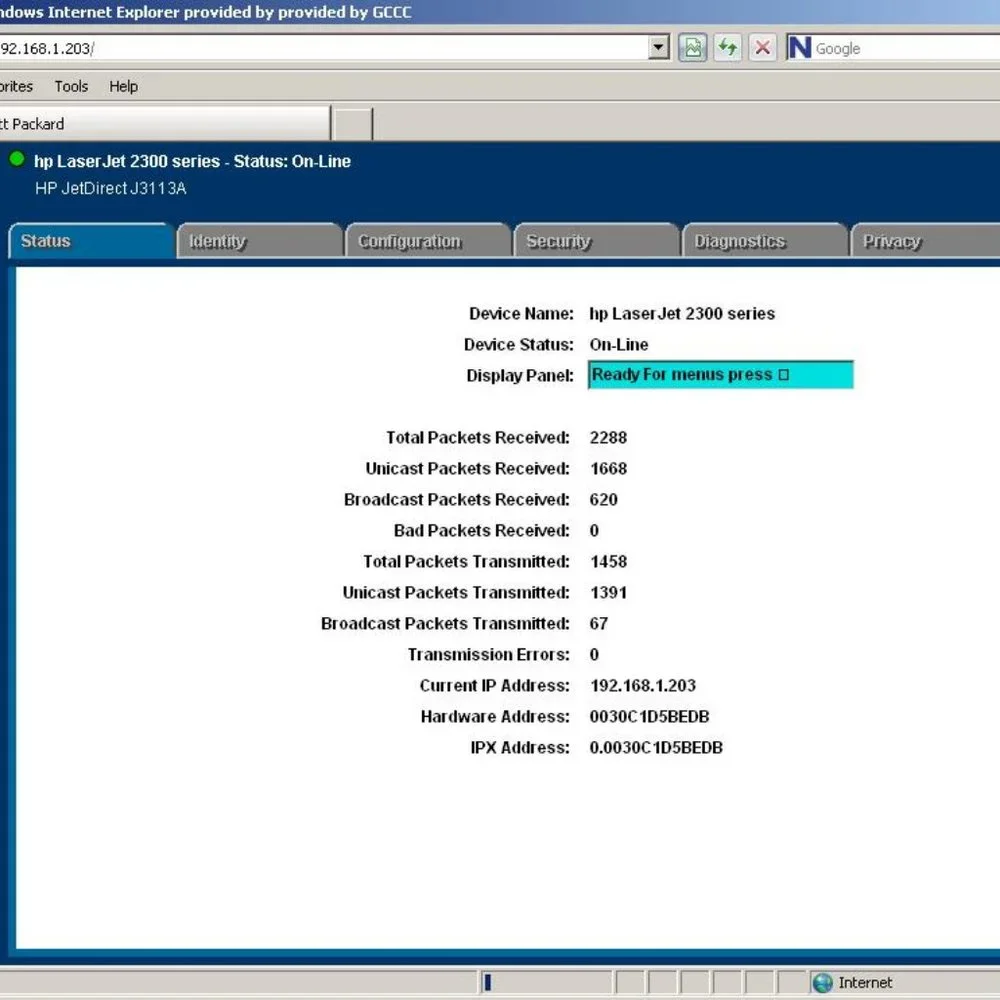The image size is (1000, 1000).
Task: Select the Status tab
Action: pos(91,241)
